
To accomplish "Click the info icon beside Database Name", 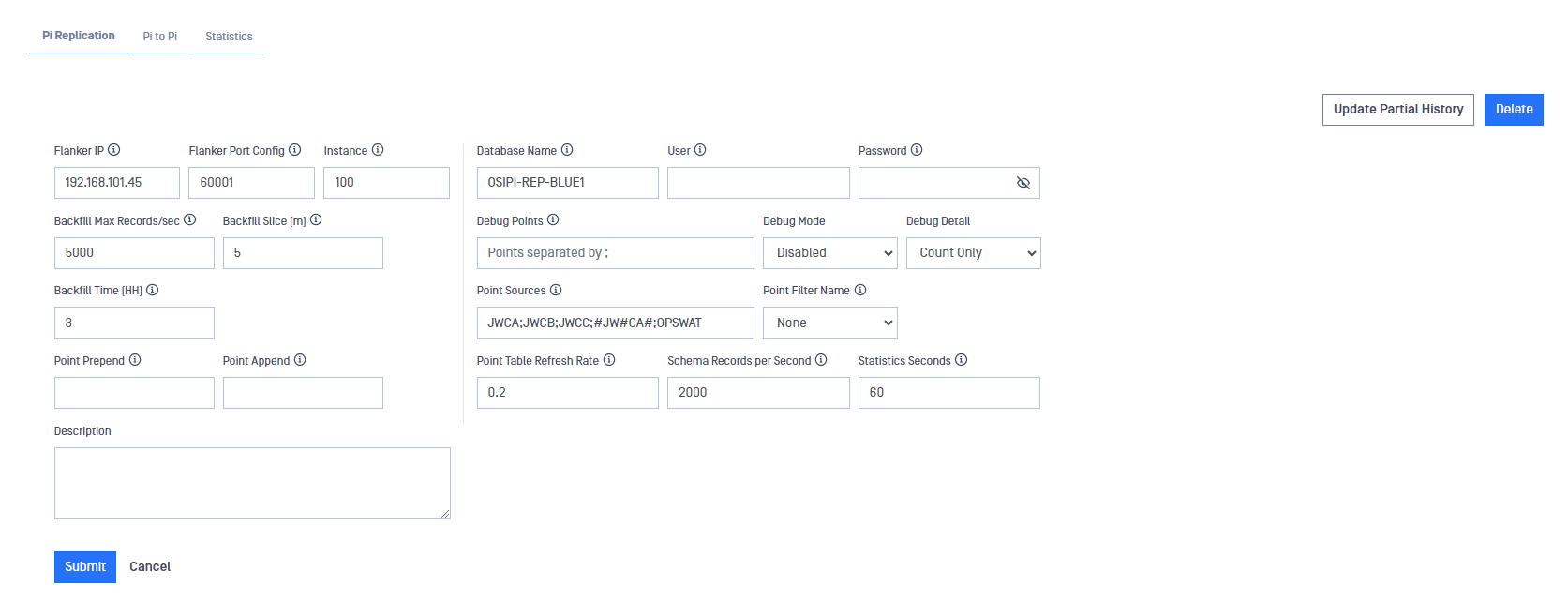I will 567,150.
